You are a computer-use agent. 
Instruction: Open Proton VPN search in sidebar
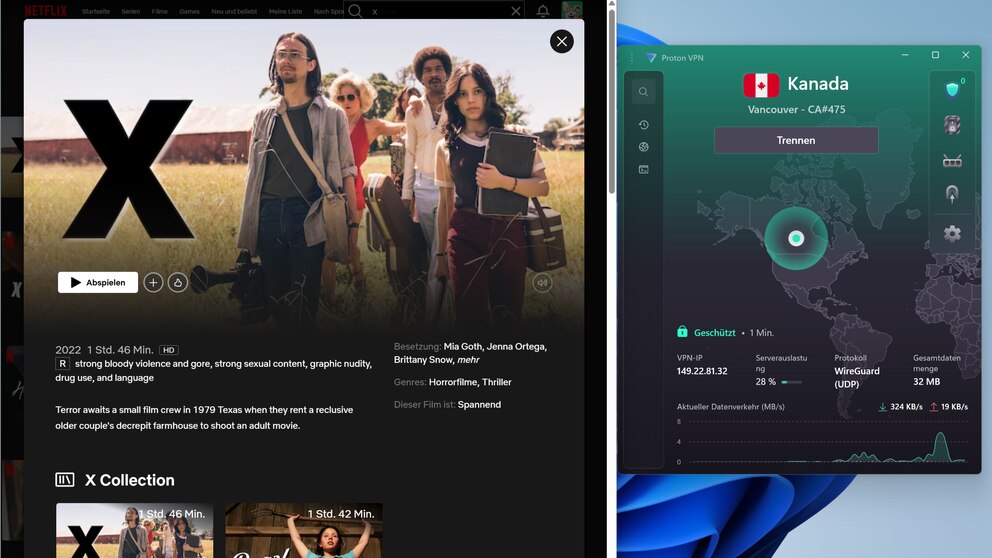tap(643, 92)
